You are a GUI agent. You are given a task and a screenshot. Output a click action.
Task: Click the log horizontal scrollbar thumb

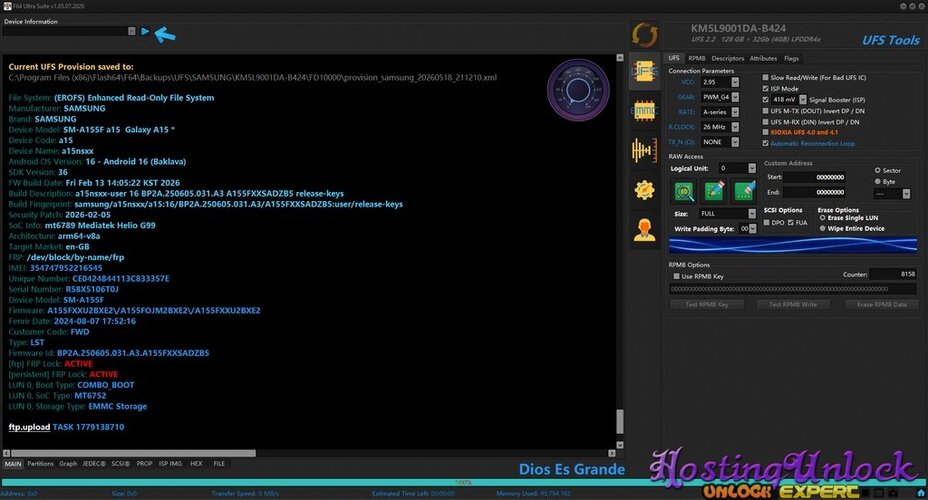pos(133,453)
